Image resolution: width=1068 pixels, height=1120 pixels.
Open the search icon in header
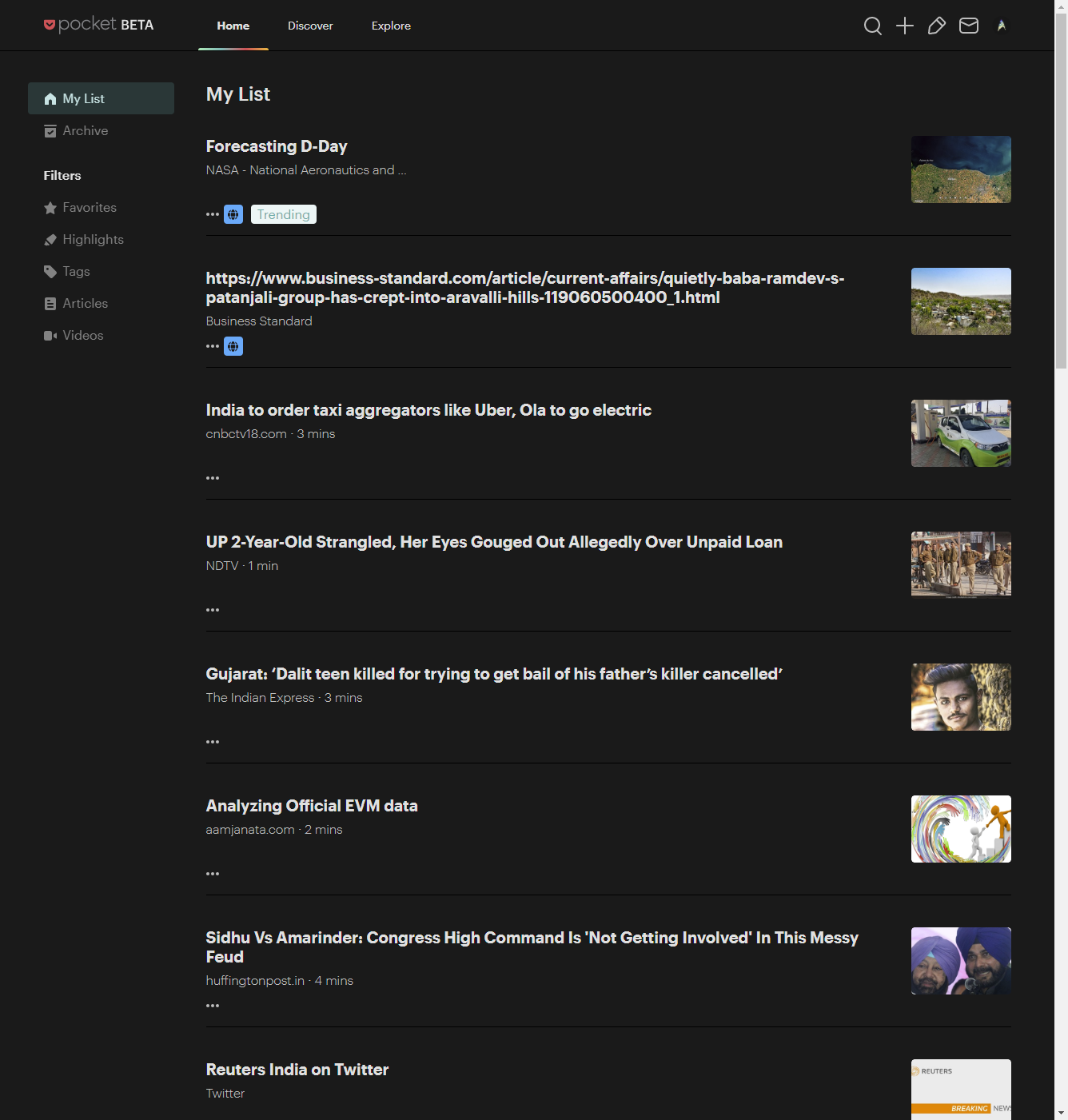point(873,26)
